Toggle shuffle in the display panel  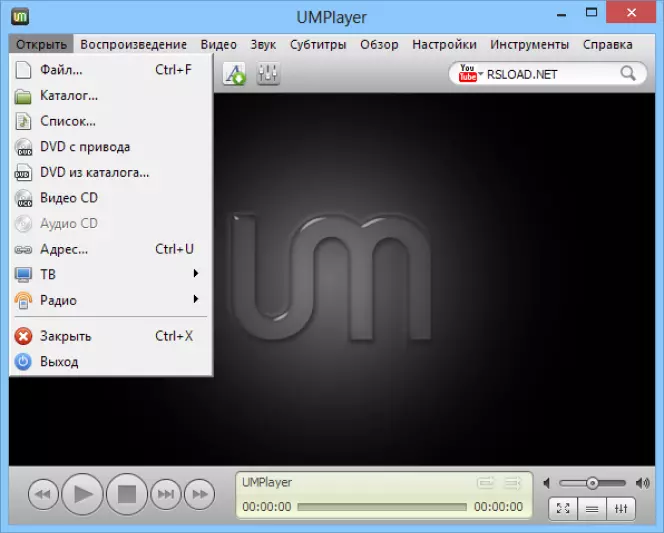(x=513, y=483)
